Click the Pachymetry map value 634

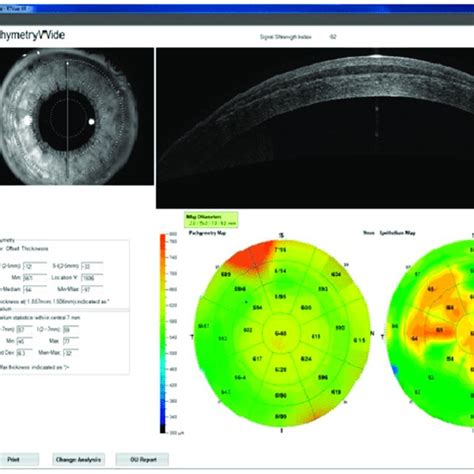coord(336,274)
